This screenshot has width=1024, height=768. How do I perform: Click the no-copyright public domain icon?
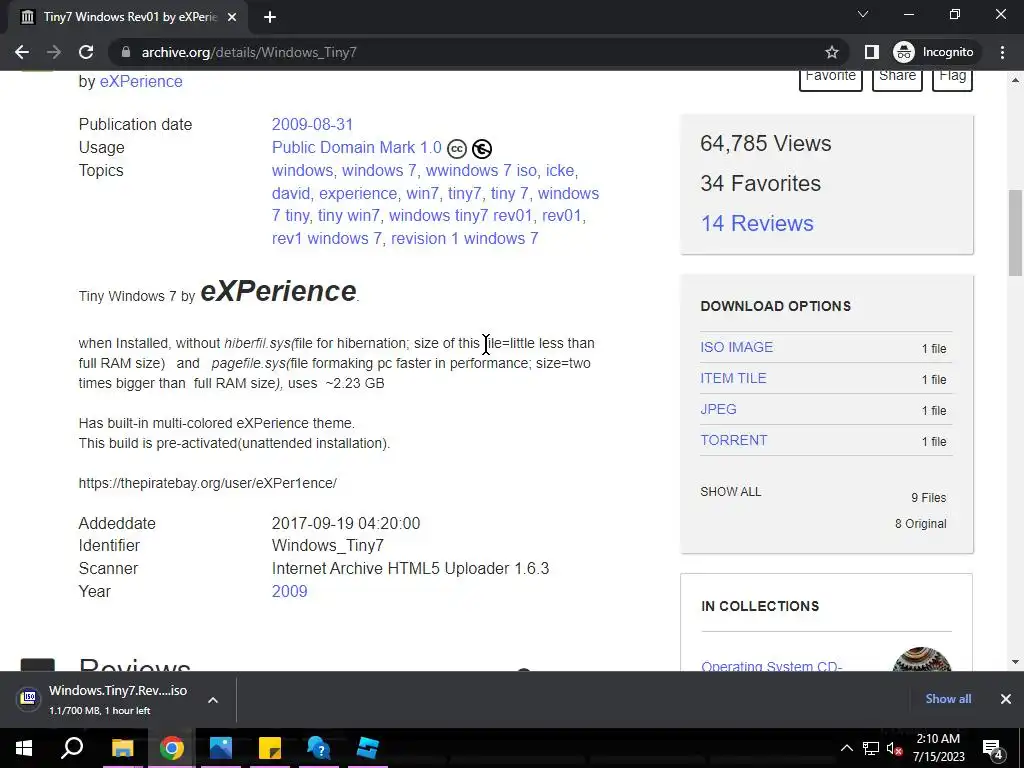pos(482,149)
